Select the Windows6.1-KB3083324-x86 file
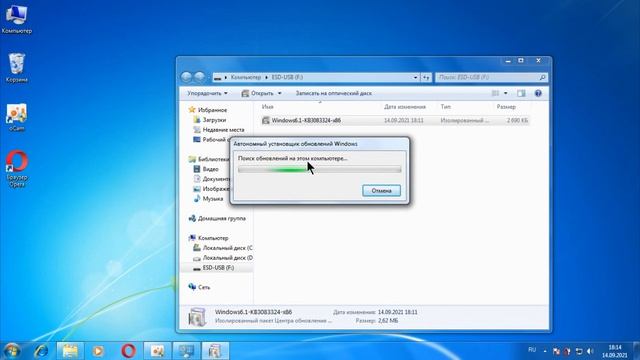Viewport: 640px width, 360px height. [395, 120]
